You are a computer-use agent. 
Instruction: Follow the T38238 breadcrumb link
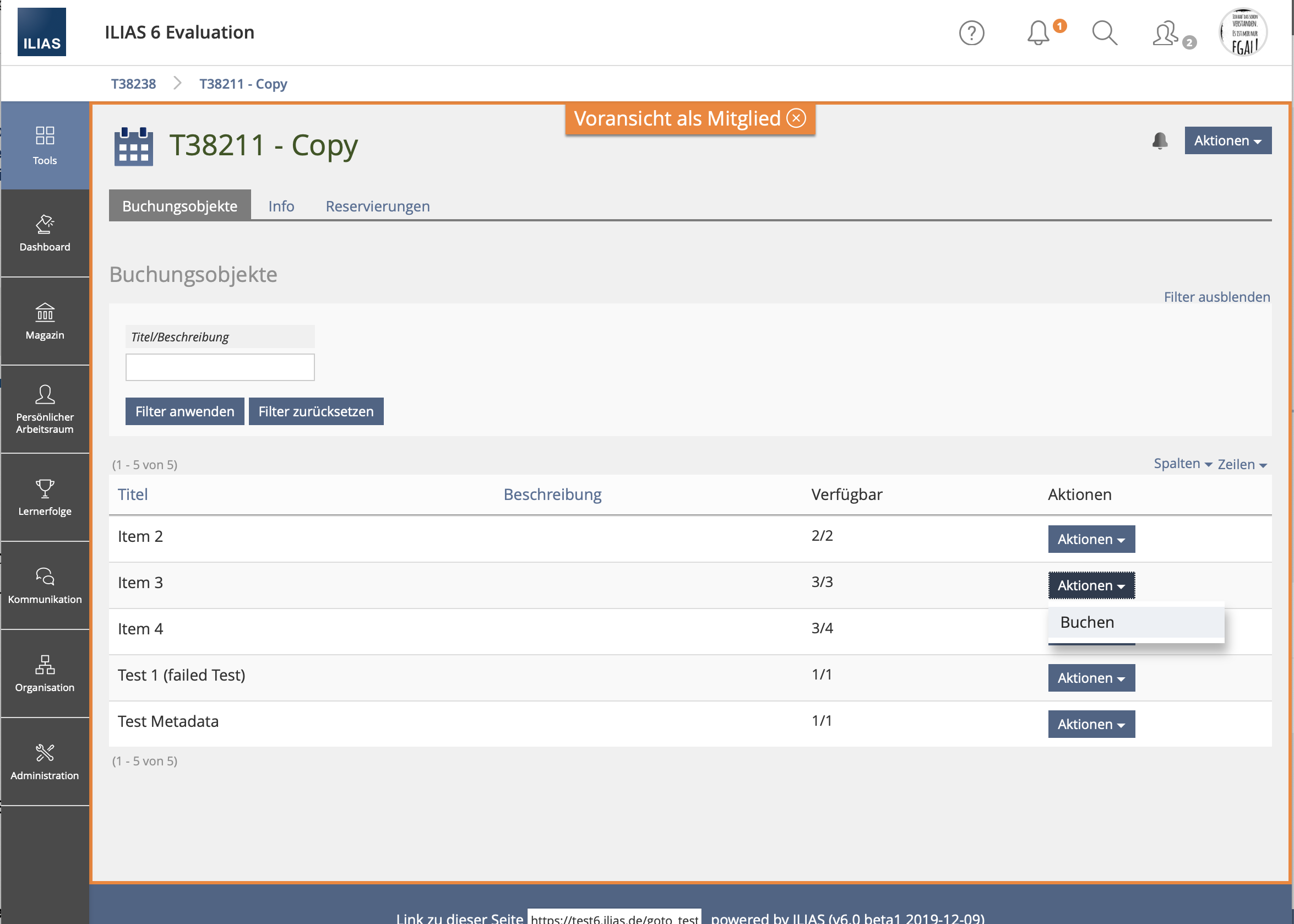tap(133, 84)
